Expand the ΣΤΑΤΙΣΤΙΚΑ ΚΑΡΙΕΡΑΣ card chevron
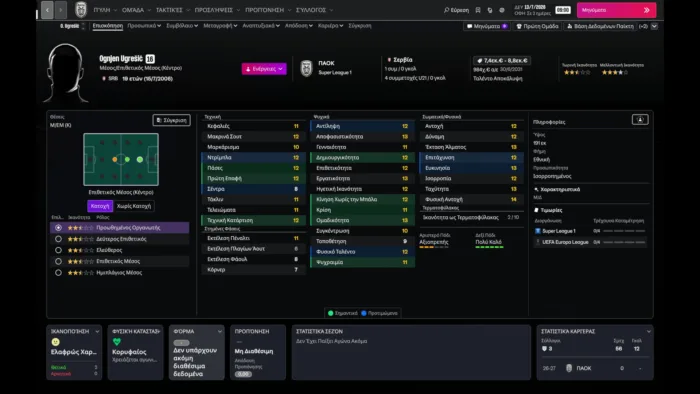700x394 pixels. 649,332
